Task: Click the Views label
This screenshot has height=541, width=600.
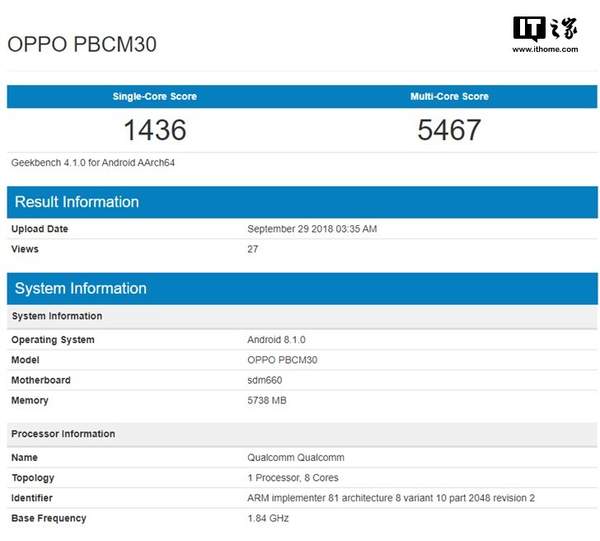Action: pyautogui.click(x=25, y=249)
